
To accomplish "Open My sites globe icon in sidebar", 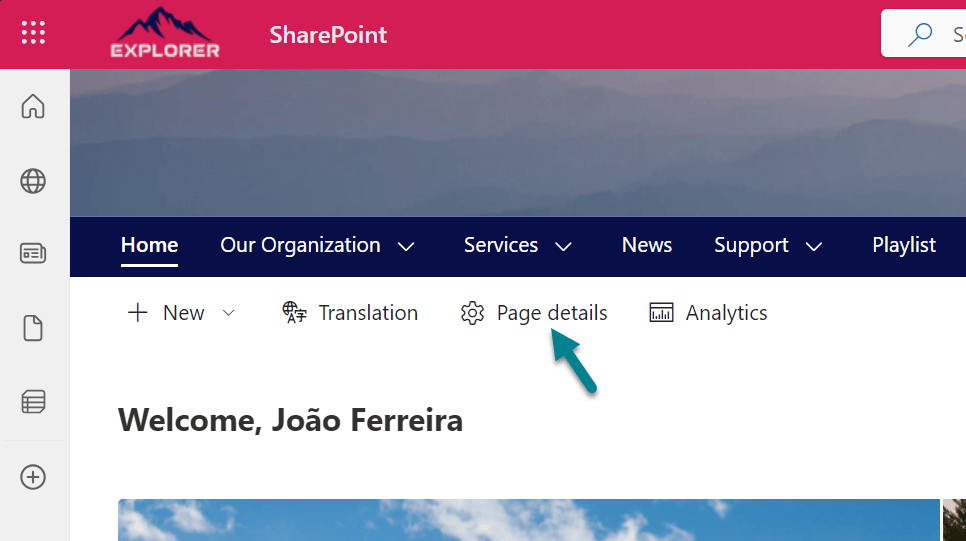I will point(33,181).
